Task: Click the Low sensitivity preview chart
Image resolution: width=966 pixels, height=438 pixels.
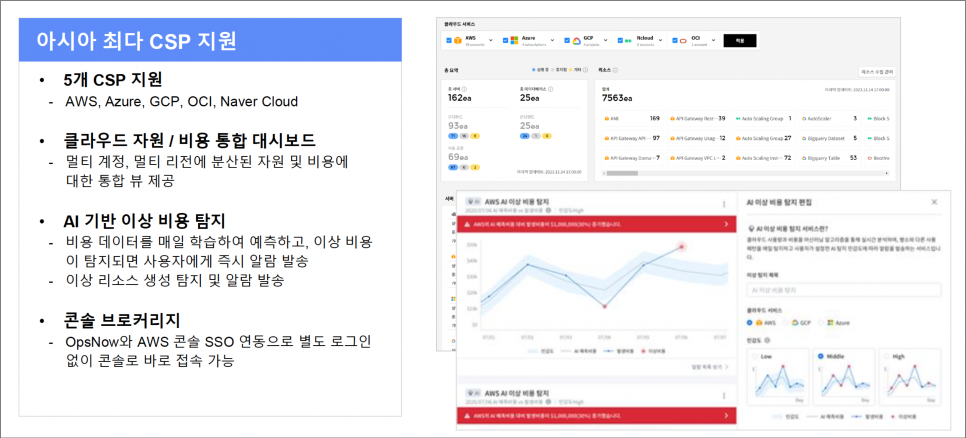Action: click(x=776, y=381)
